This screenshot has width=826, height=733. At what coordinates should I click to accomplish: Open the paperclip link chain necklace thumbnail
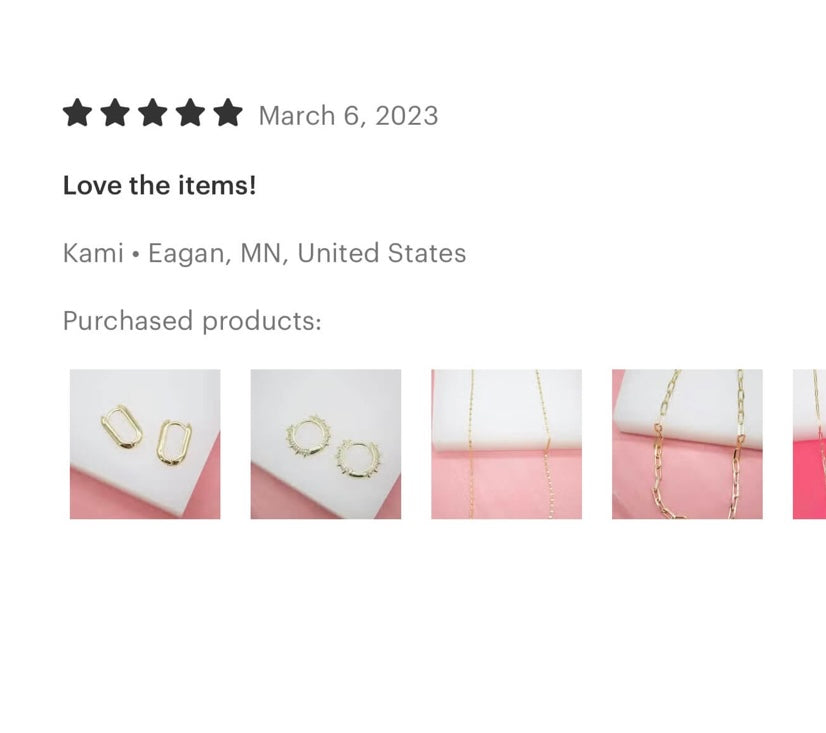(x=687, y=444)
